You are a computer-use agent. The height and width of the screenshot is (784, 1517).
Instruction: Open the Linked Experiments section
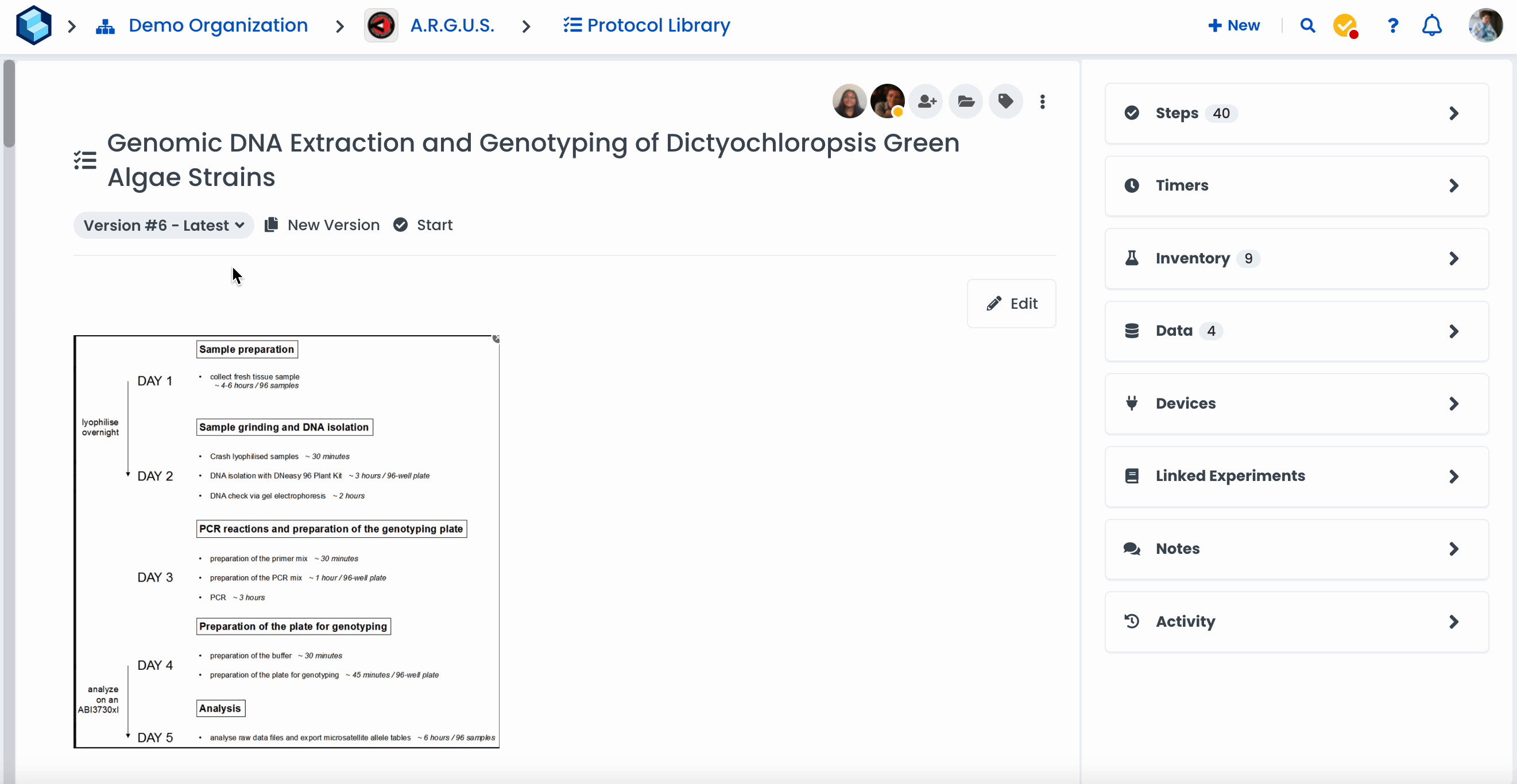1296,476
